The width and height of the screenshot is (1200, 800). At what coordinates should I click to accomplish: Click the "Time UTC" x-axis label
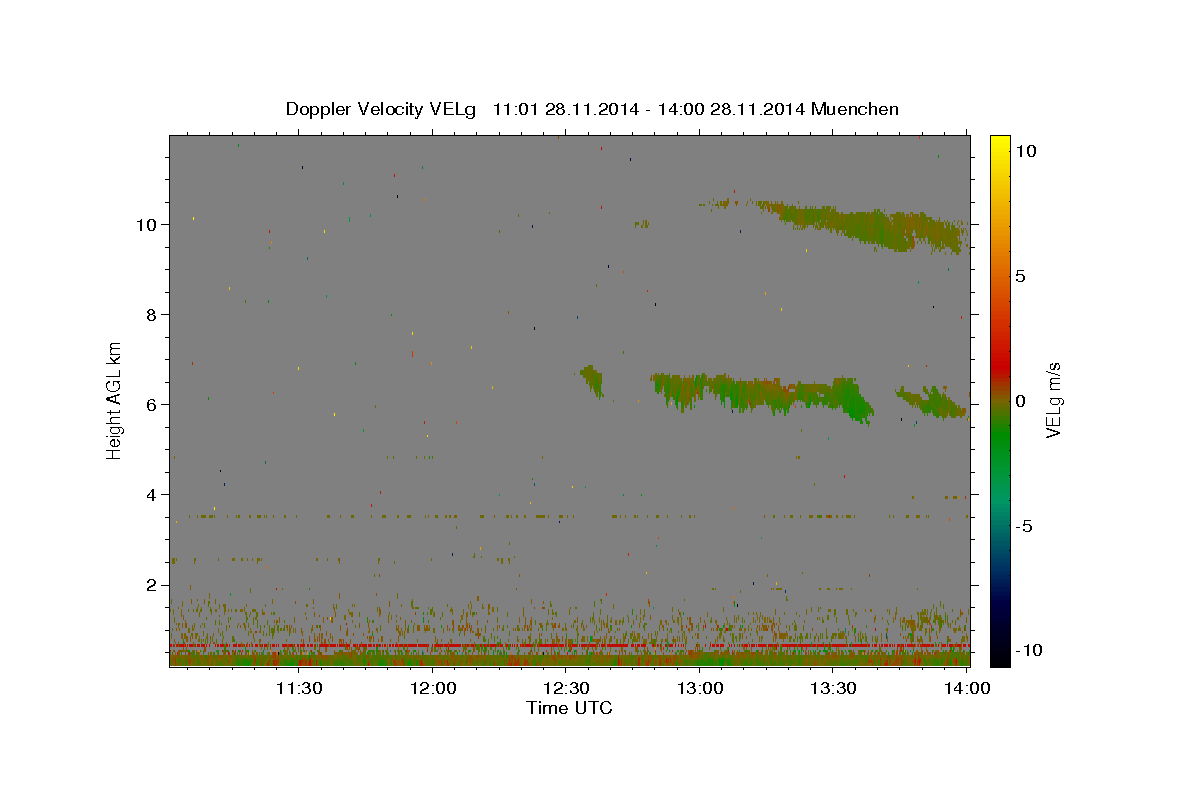click(x=569, y=708)
